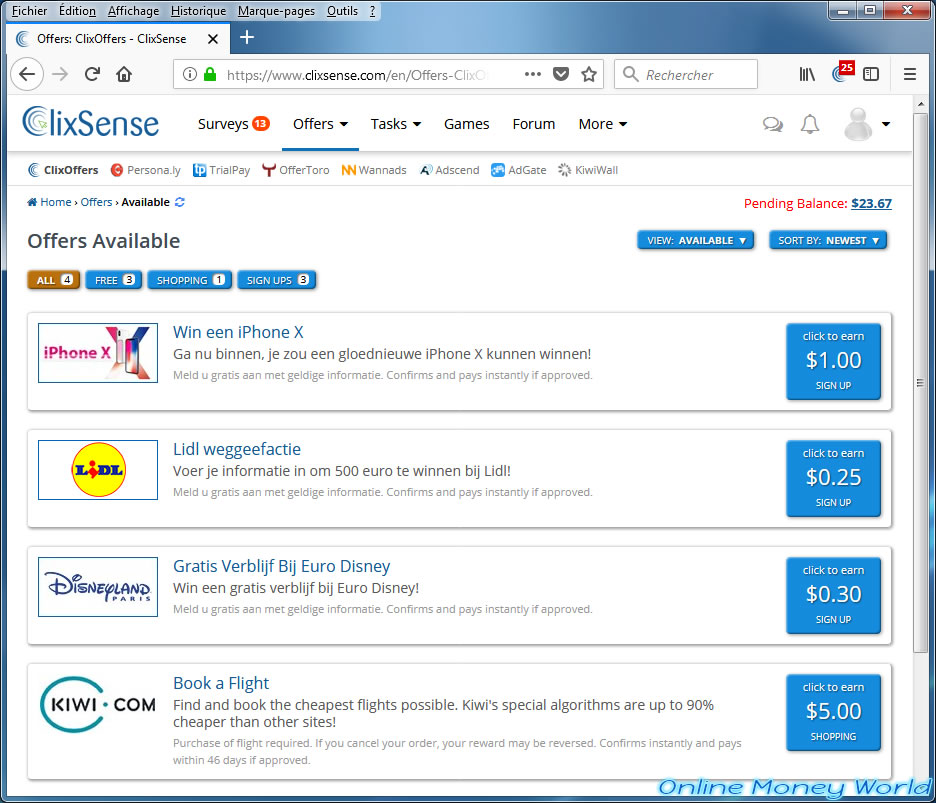
Task: Open the Surveys page
Action: pos(233,124)
